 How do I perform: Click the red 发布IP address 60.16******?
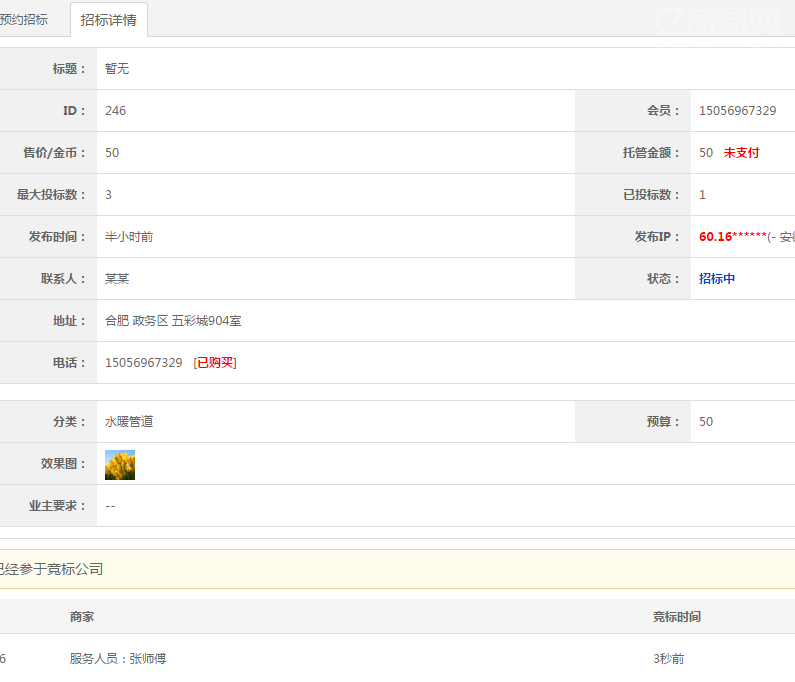(732, 237)
